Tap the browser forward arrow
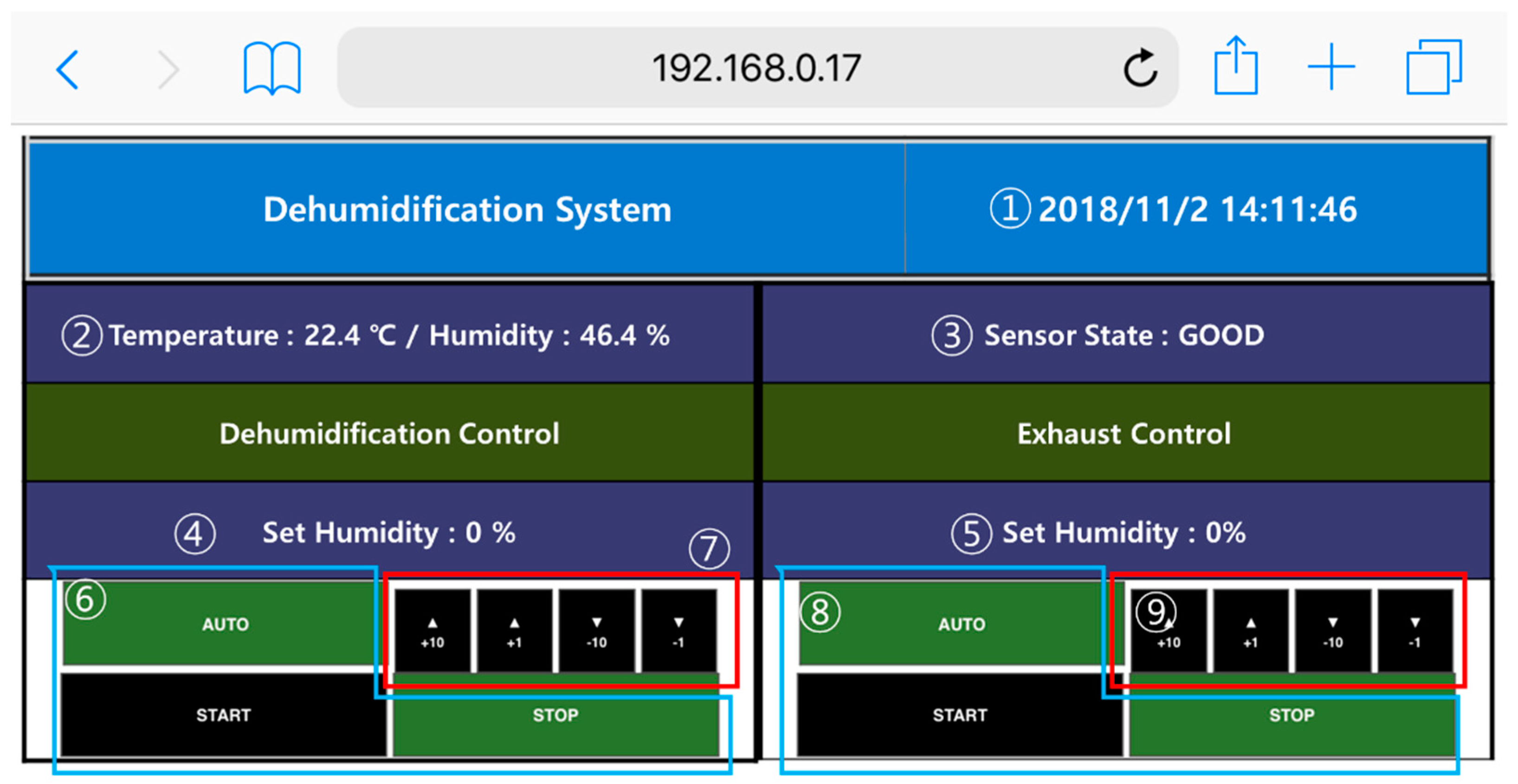 [168, 70]
